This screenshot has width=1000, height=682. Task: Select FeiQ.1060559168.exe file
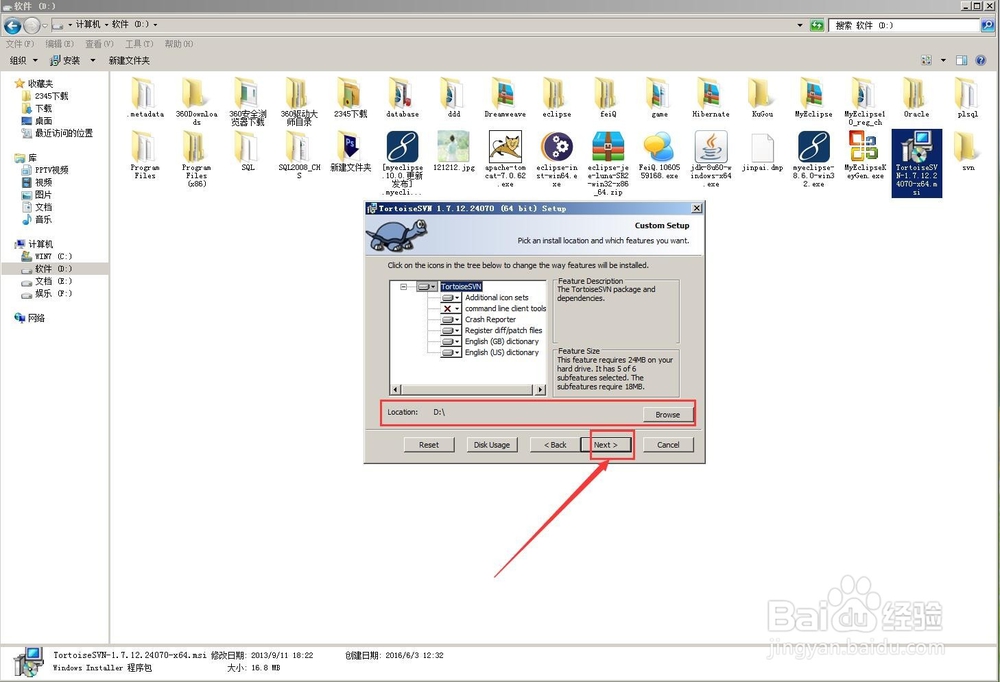pyautogui.click(x=659, y=155)
